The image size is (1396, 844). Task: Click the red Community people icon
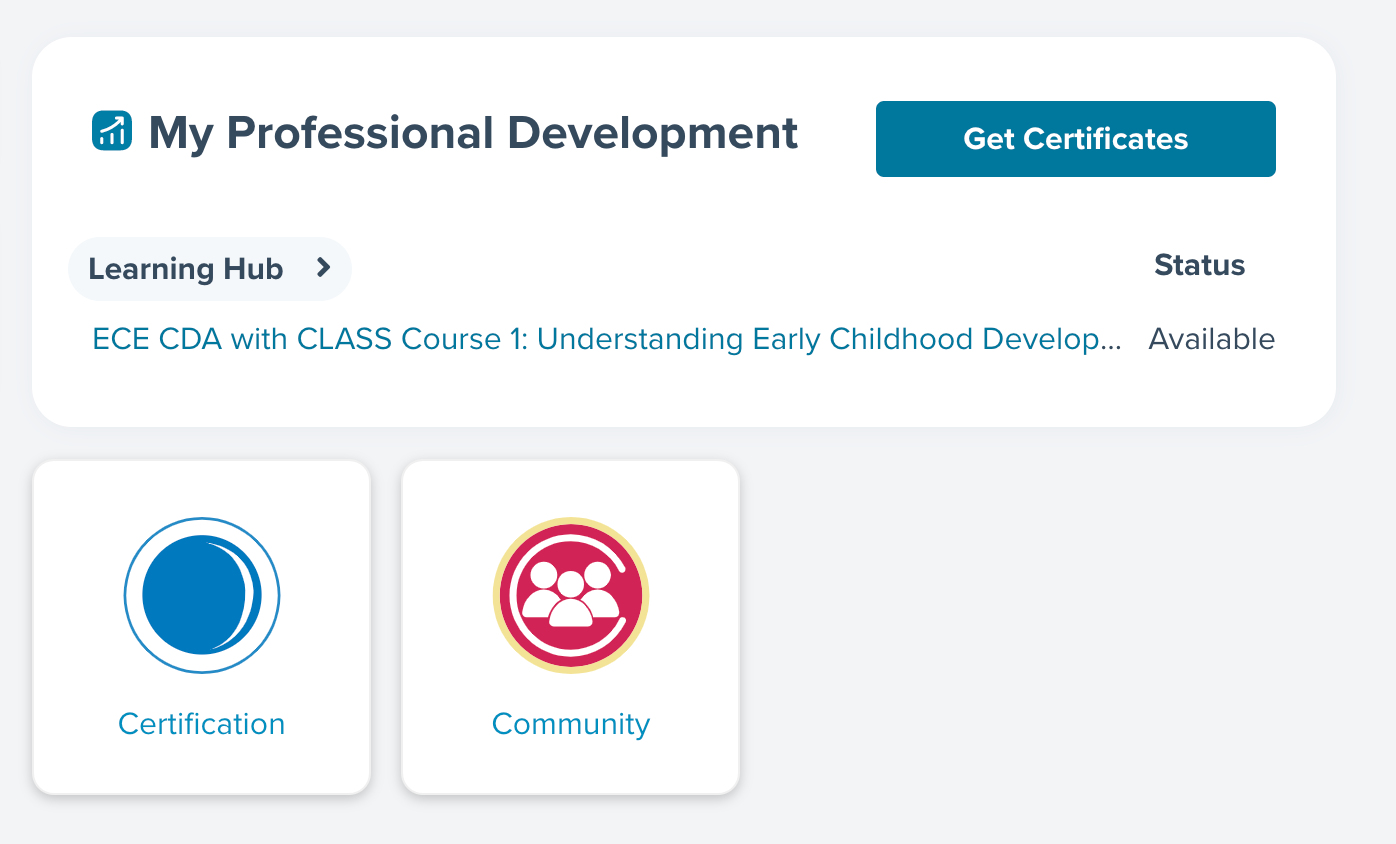pos(571,596)
